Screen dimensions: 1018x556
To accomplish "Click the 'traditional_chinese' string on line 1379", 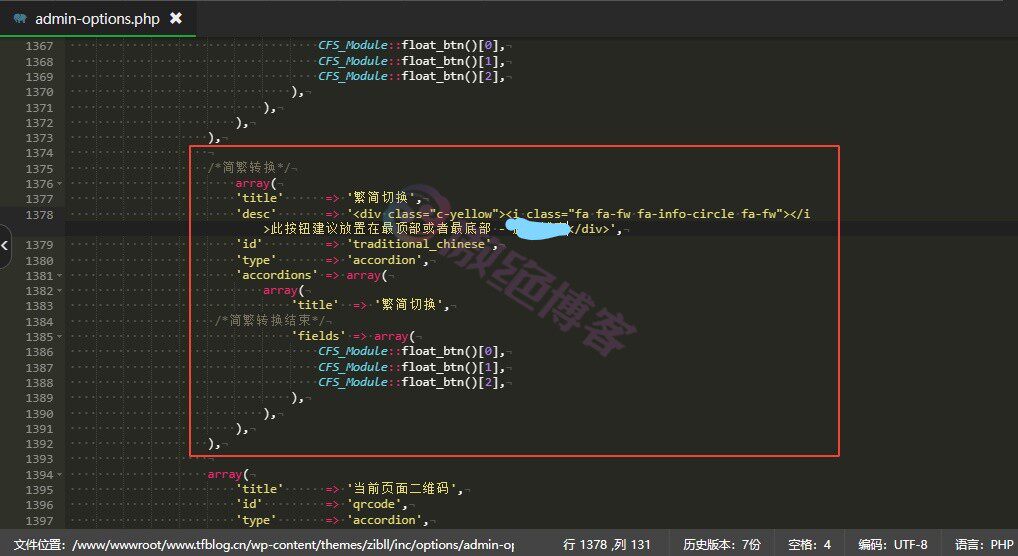I will pyautogui.click(x=419, y=245).
